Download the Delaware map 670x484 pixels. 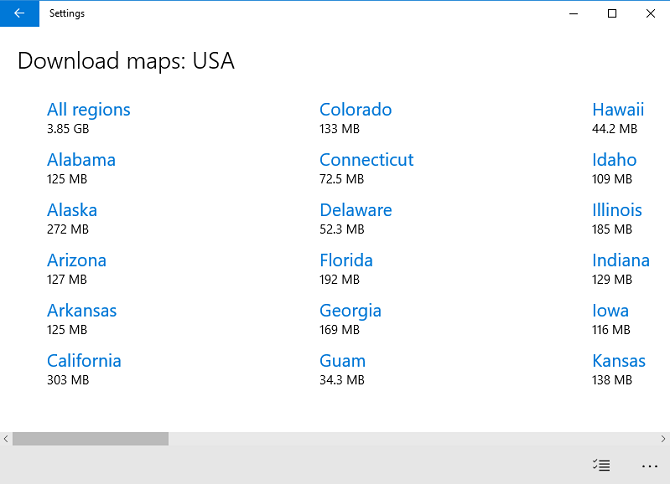coord(356,210)
